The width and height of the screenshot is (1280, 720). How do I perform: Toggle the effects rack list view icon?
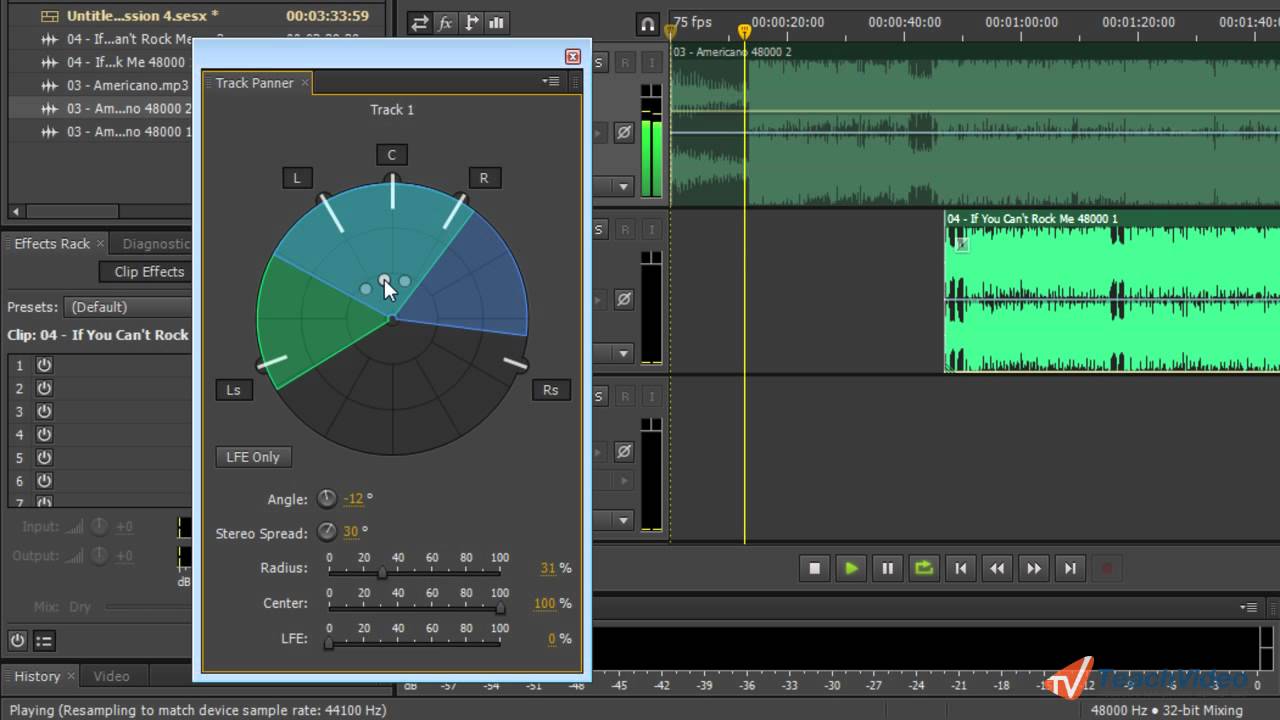44,641
